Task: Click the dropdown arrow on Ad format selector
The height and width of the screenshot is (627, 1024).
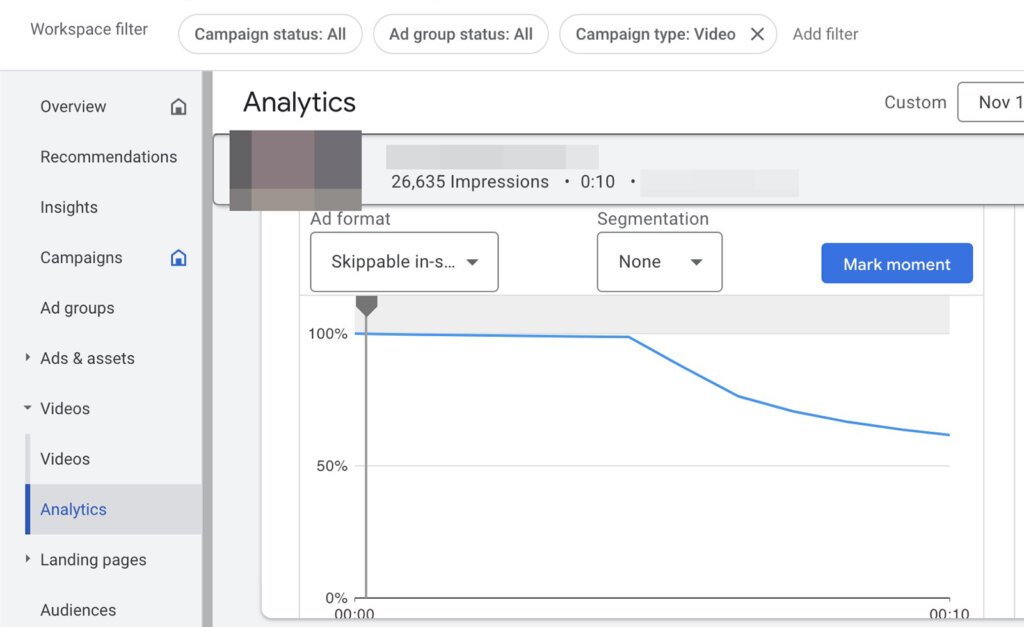Action: [472, 262]
